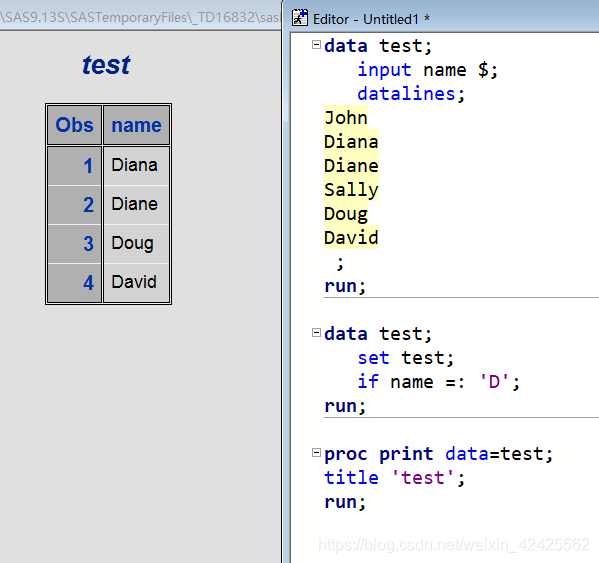Viewport: 599px width, 563px height.
Task: Place cursor on Sally data line
Action: coord(351,190)
